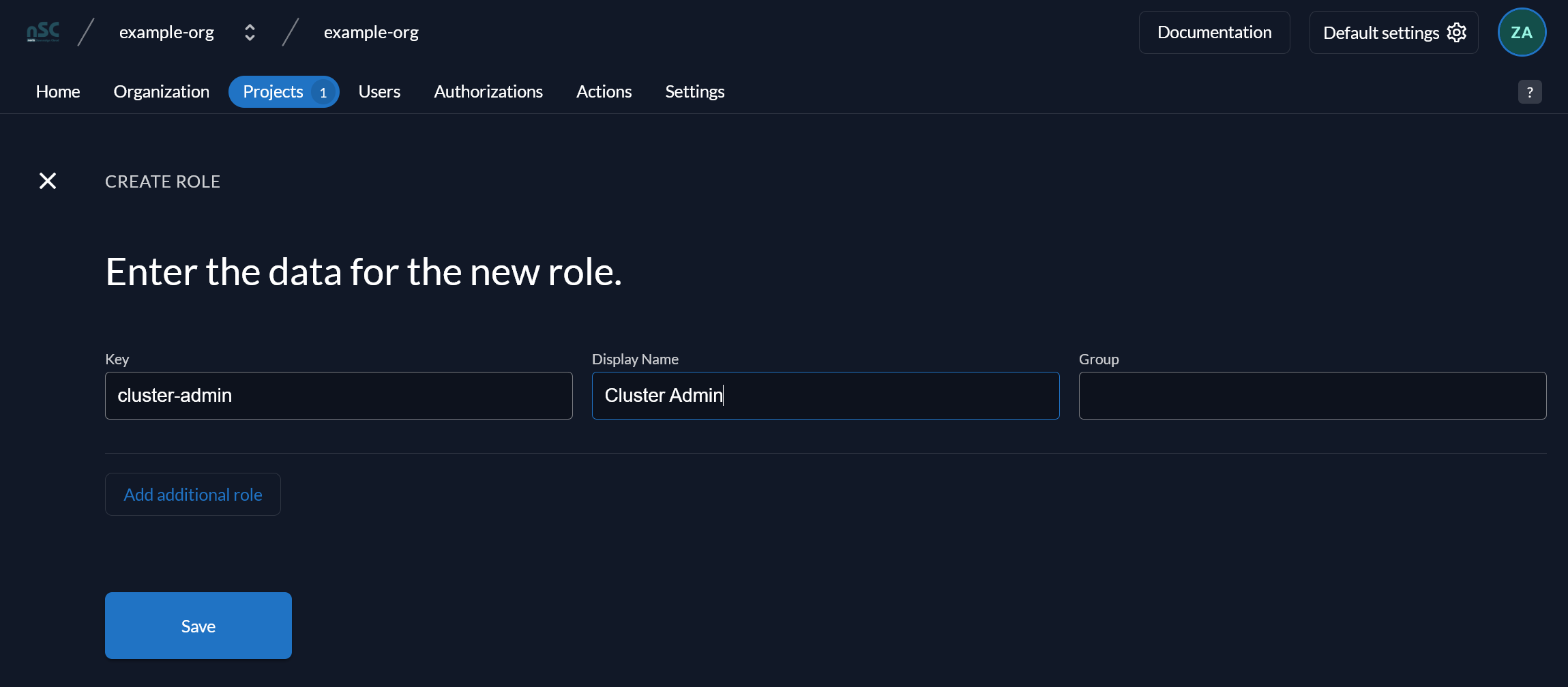
Task: Open the Documentation link button
Action: [1214, 32]
